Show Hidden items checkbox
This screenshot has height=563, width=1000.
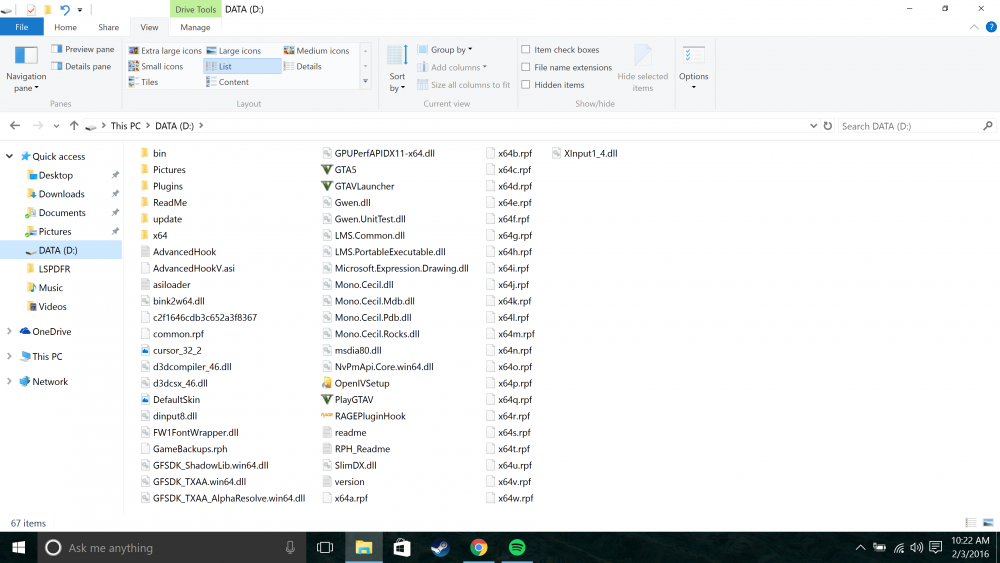(526, 84)
